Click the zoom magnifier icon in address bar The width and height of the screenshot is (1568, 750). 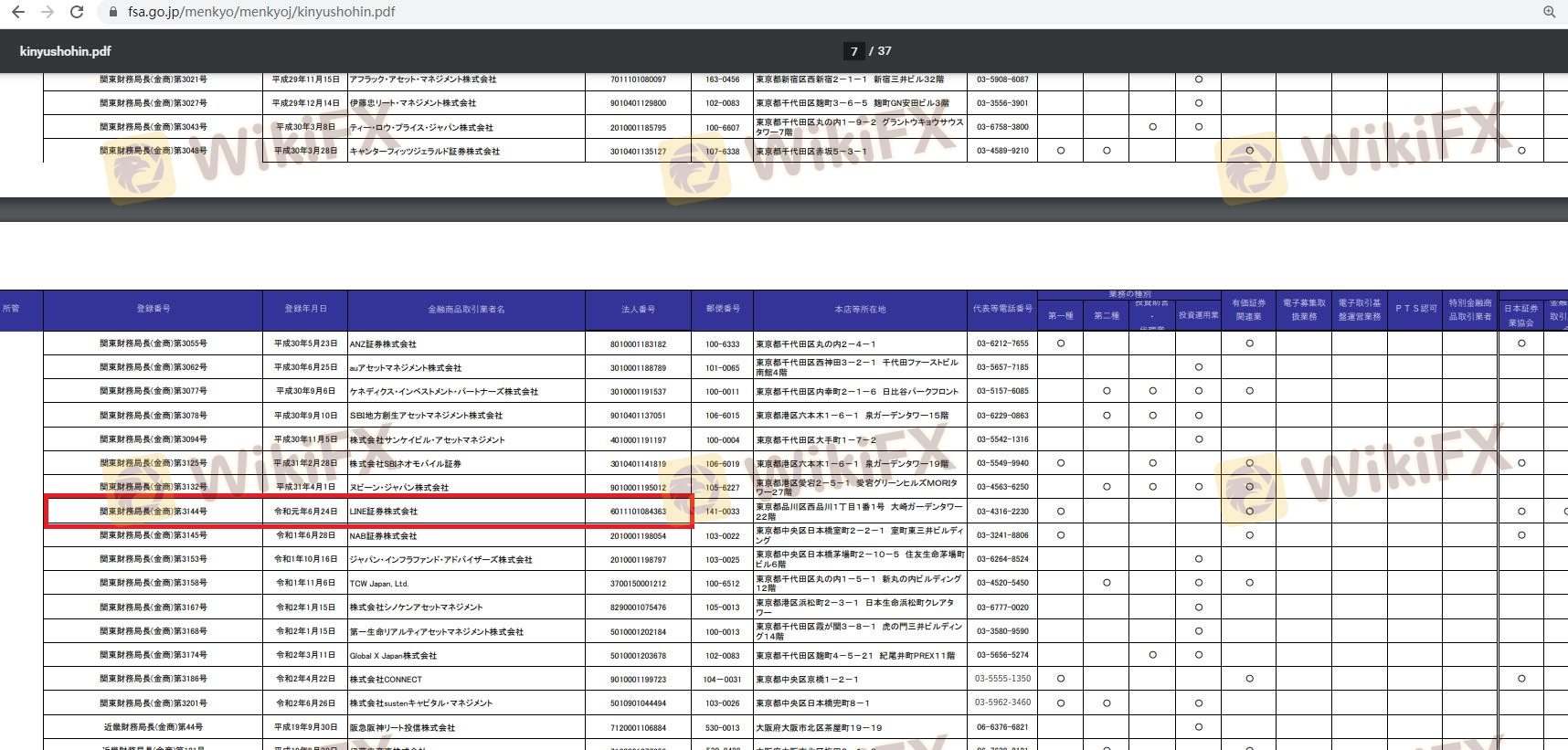point(1549,12)
